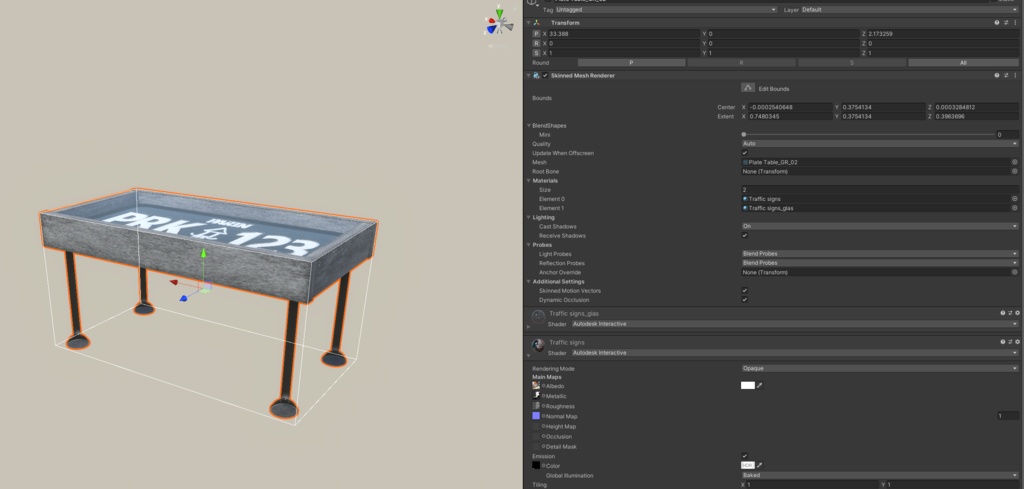The image size is (1024, 489).
Task: Click the Round S button
Action: (x=852, y=63)
